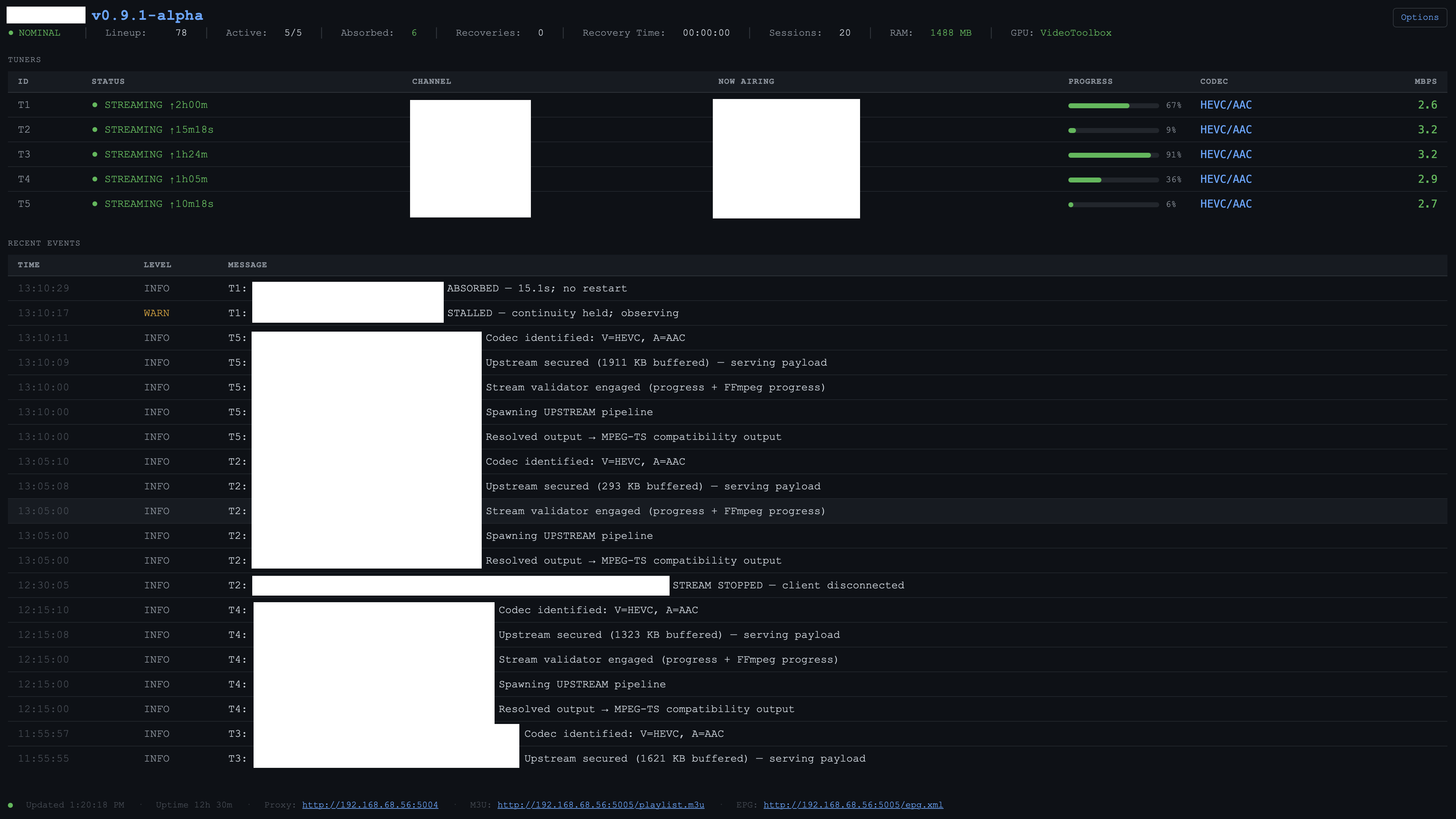This screenshot has height=819, width=1456.
Task: Click Upstream secured (1323 KB buffered) message
Action: [x=669, y=635]
